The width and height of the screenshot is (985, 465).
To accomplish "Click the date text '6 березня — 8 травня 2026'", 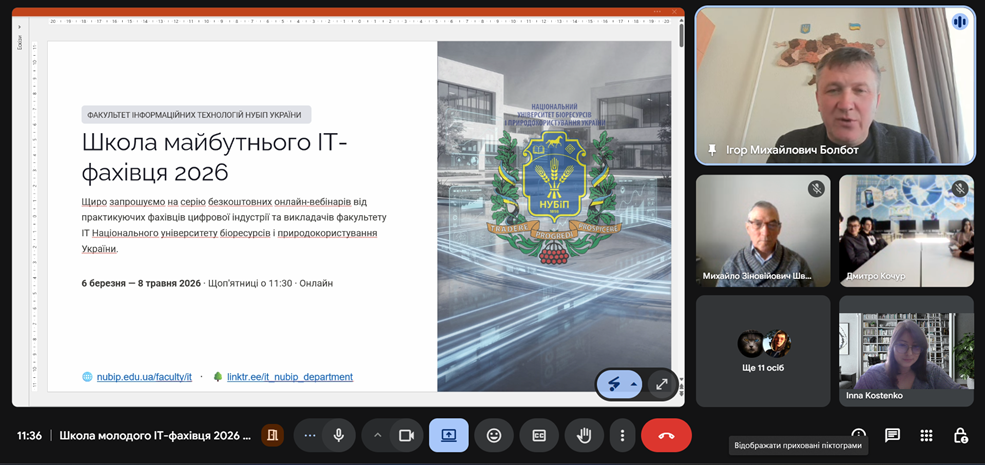I will [x=141, y=283].
